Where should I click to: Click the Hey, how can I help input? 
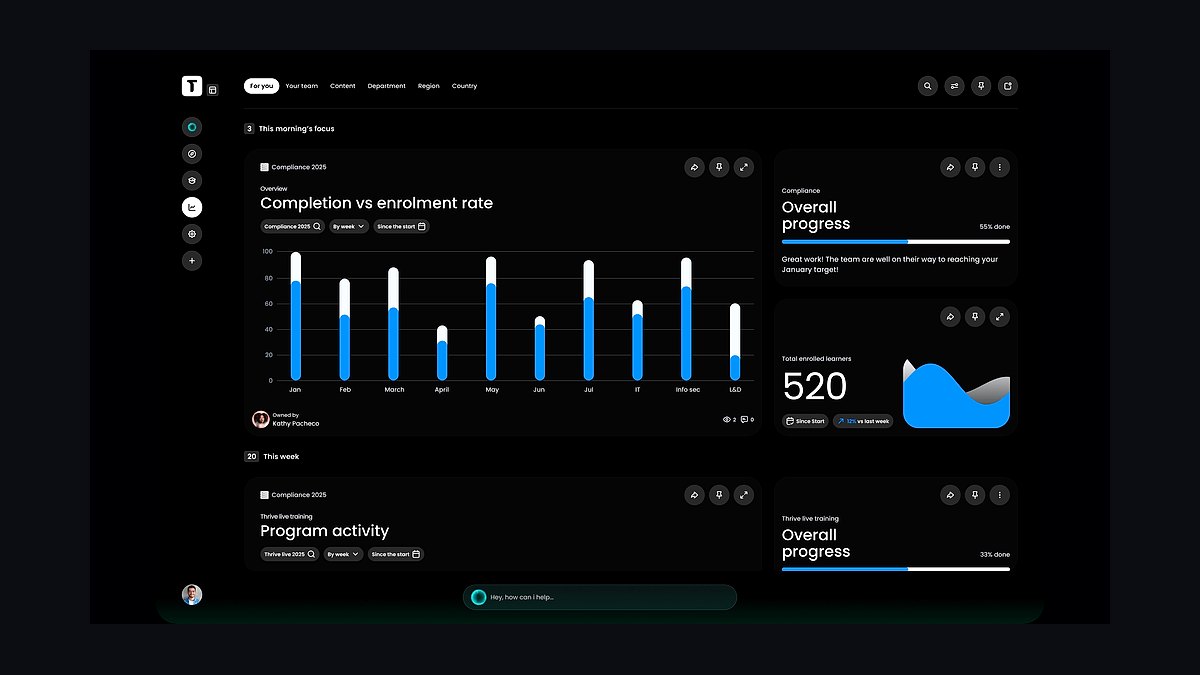click(x=600, y=597)
